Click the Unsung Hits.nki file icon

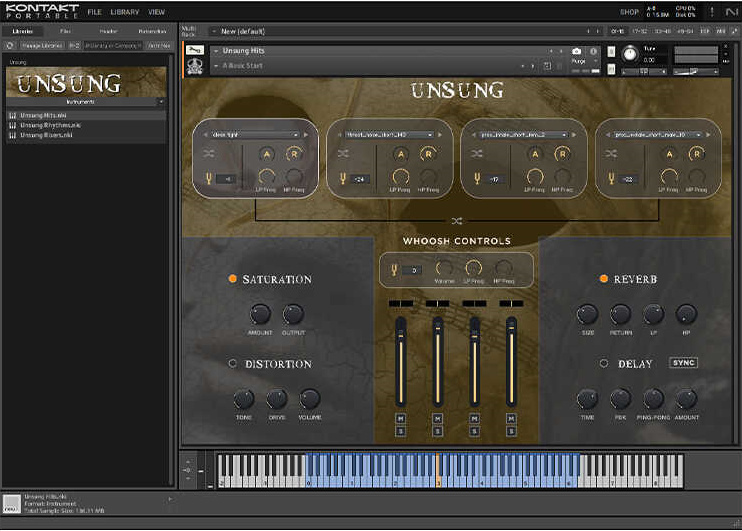click(x=13, y=115)
